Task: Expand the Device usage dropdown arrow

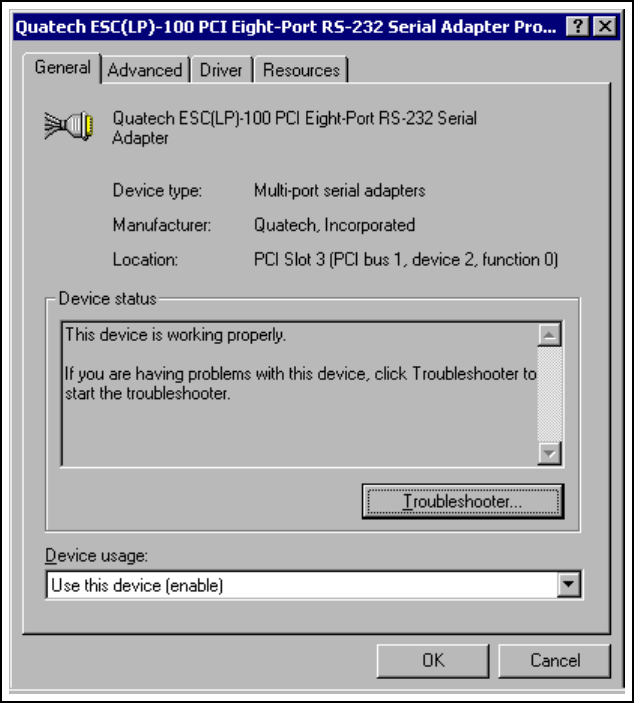Action: pyautogui.click(x=569, y=584)
